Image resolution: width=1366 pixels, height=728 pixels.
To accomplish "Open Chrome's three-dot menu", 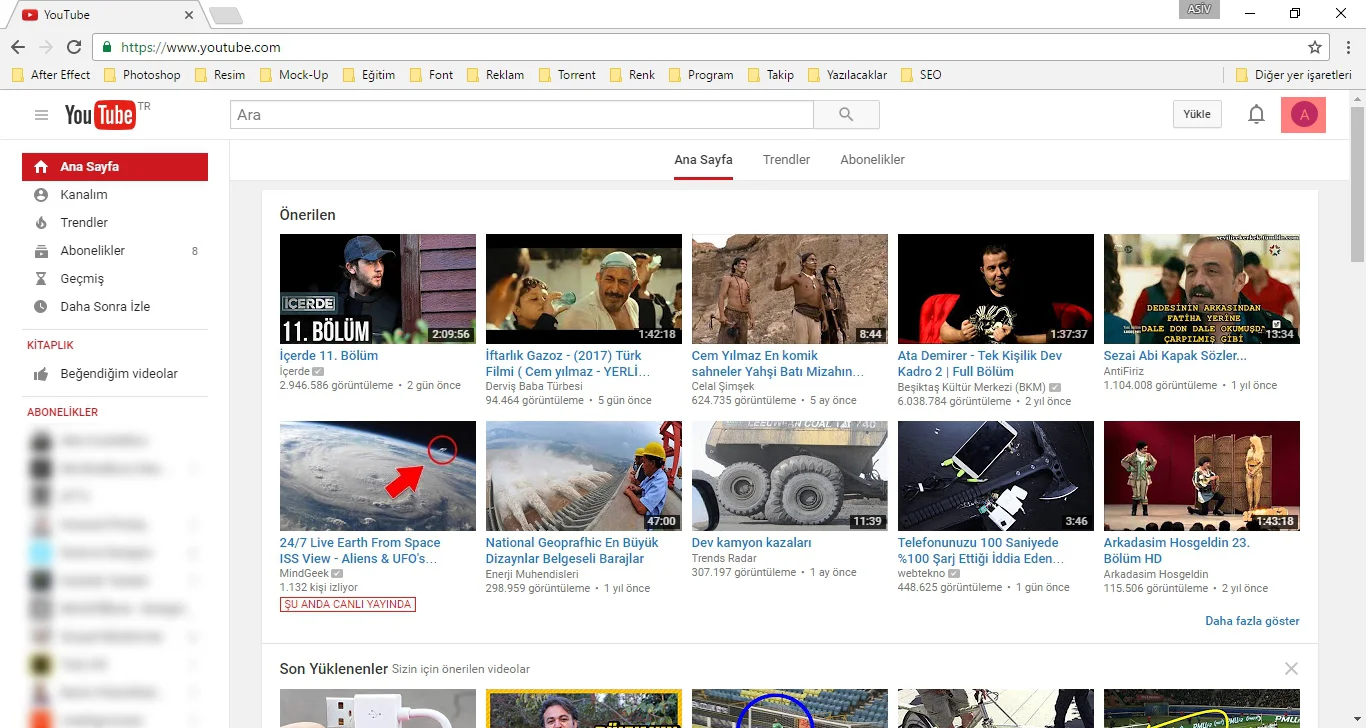I will (x=1346, y=47).
